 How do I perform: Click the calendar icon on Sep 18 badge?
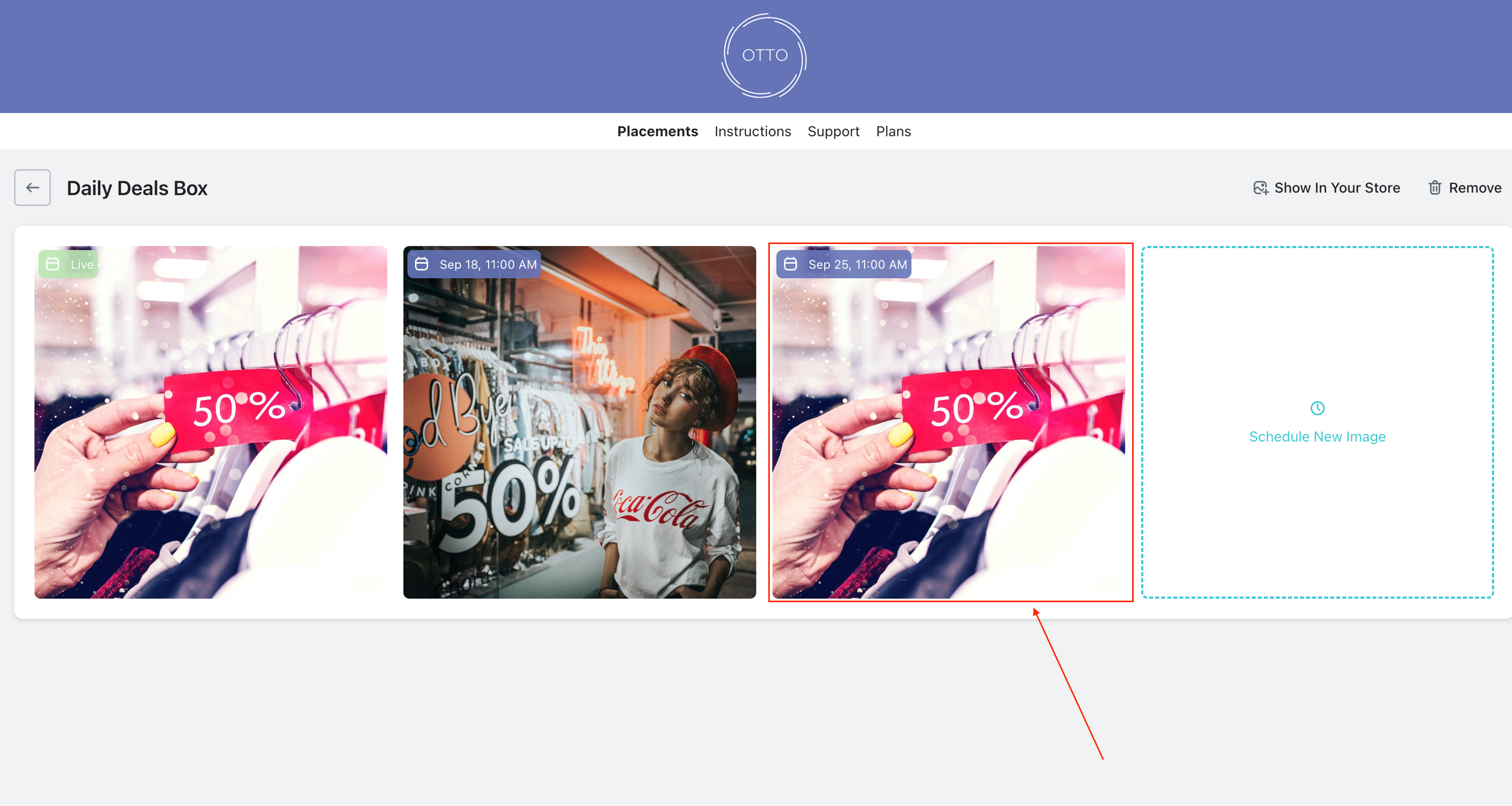tap(421, 264)
